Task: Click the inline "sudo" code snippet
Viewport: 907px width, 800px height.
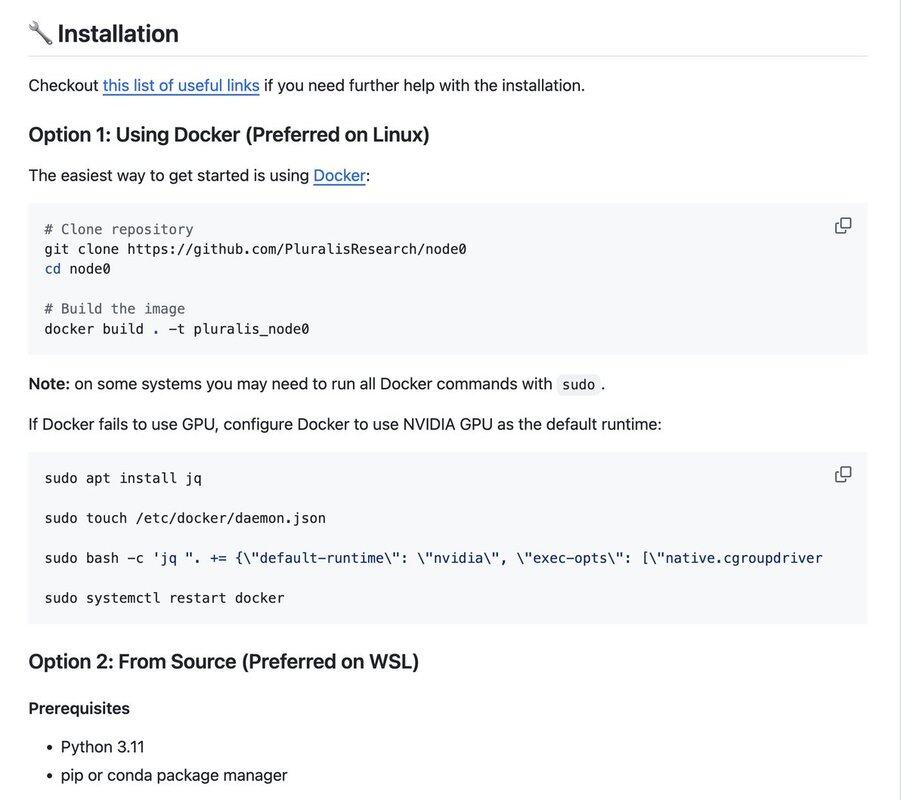Action: click(578, 385)
